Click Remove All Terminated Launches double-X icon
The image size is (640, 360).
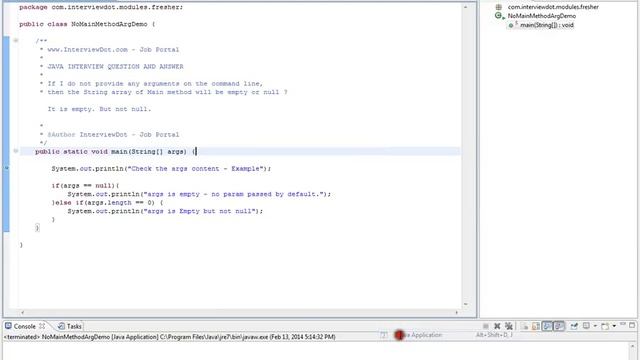(x=509, y=326)
